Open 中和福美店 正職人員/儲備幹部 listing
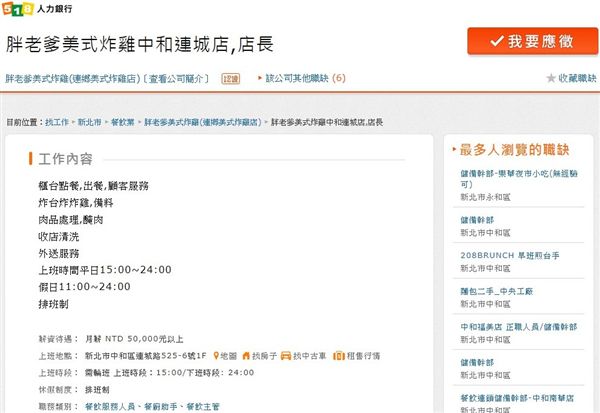 click(x=518, y=327)
